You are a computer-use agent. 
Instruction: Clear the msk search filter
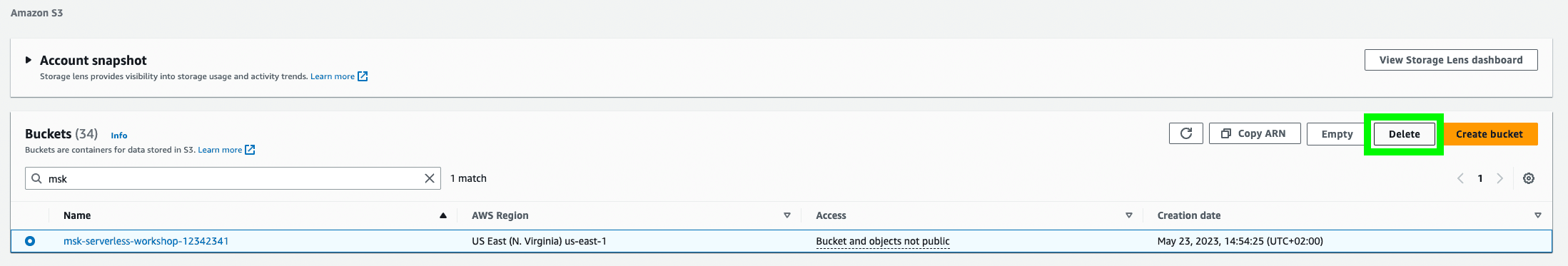coord(430,178)
